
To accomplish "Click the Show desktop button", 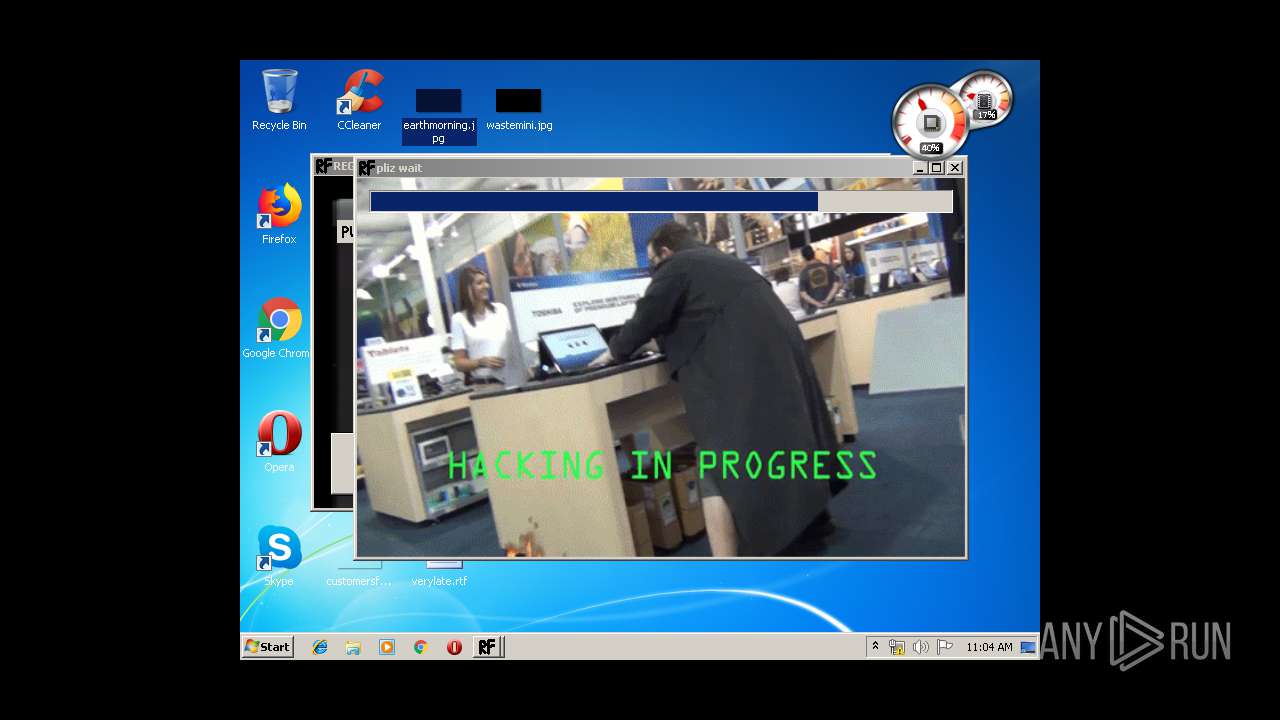I will tap(1028, 647).
